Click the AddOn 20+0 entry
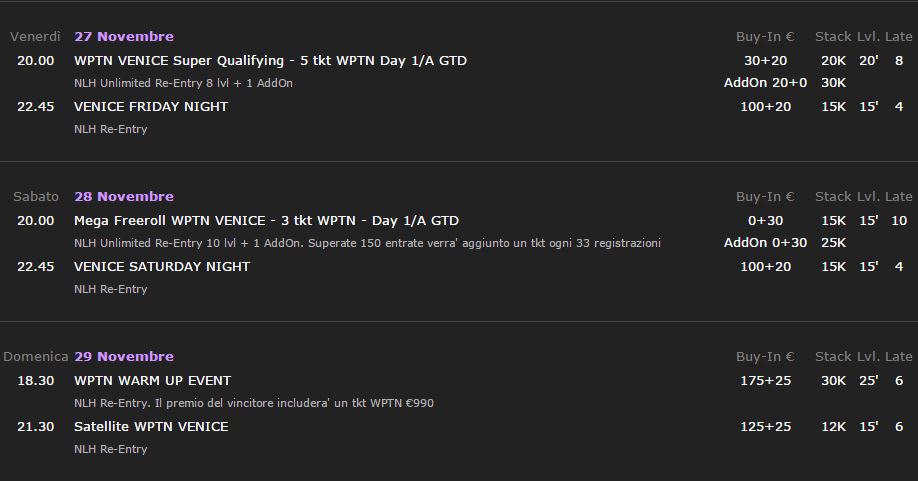Viewport: 918px width, 481px height. [x=765, y=83]
